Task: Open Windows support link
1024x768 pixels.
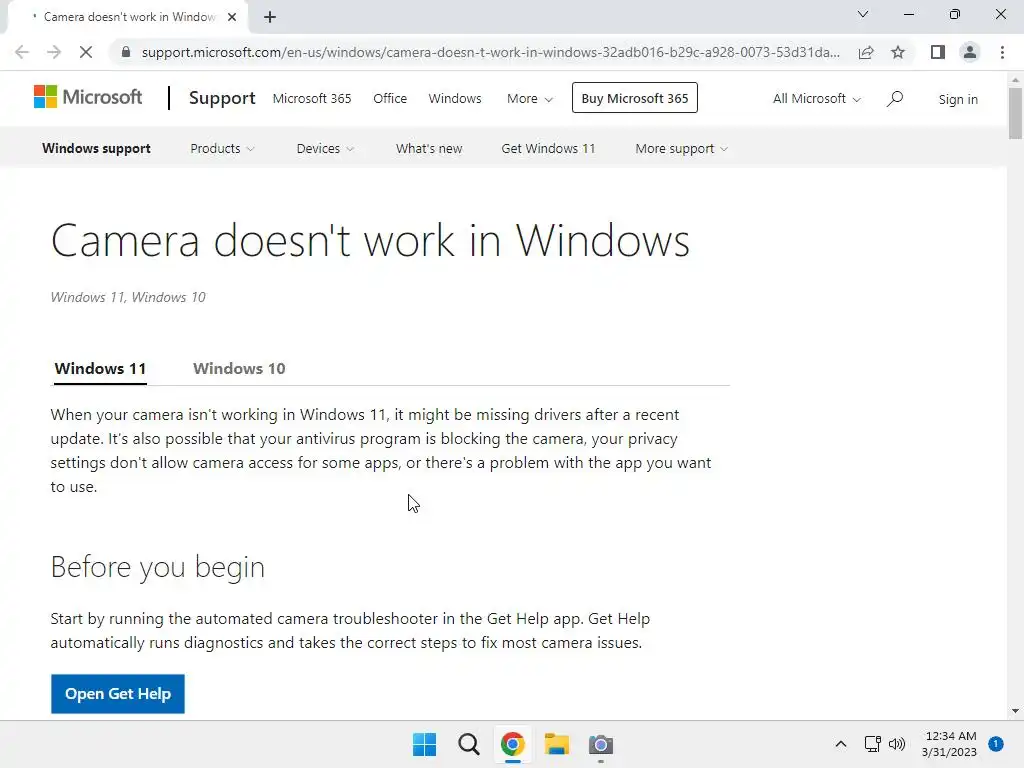Action: coord(97,148)
